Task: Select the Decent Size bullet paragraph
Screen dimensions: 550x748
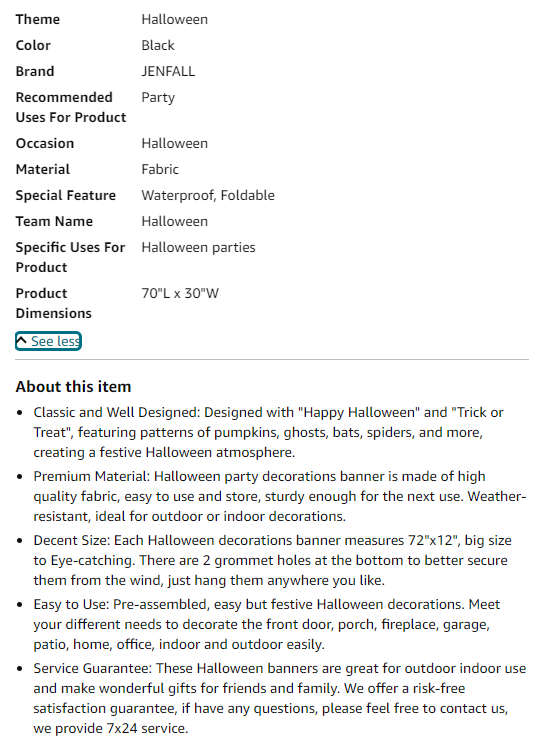Action: (272, 560)
